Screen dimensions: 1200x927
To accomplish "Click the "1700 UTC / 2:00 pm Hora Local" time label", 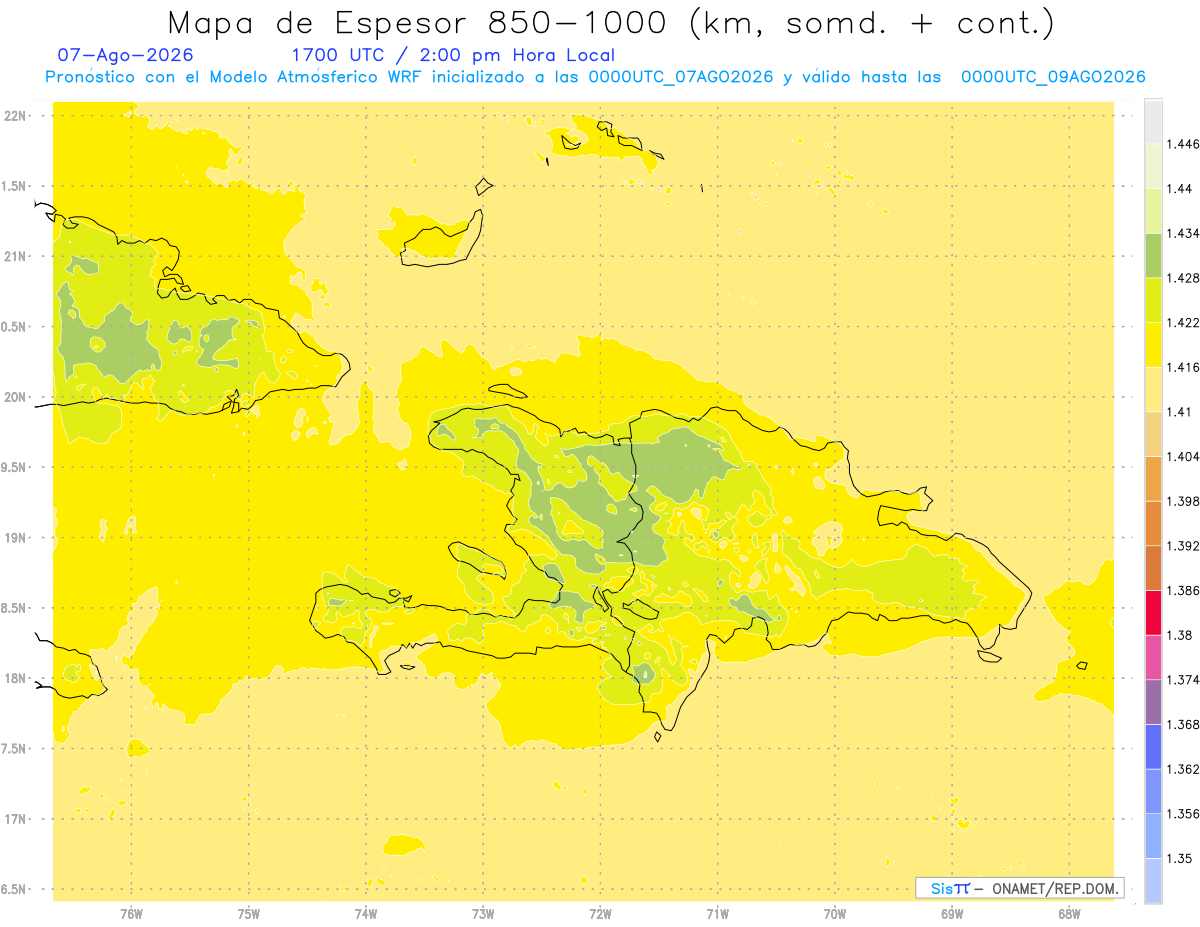I will (x=453, y=55).
